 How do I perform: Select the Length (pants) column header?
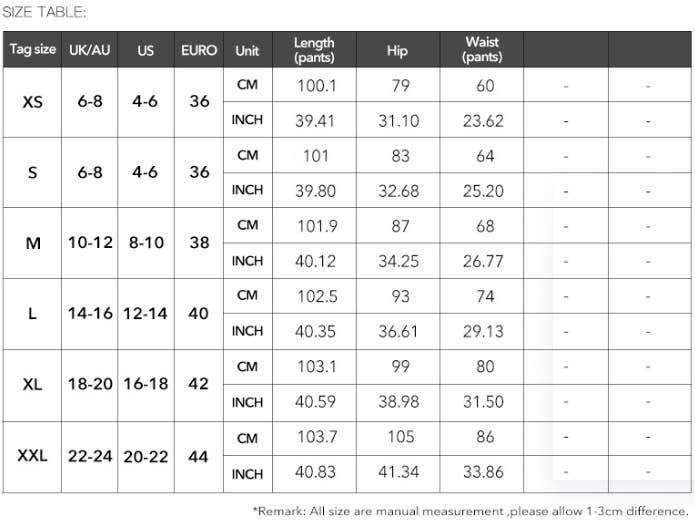coord(314,50)
